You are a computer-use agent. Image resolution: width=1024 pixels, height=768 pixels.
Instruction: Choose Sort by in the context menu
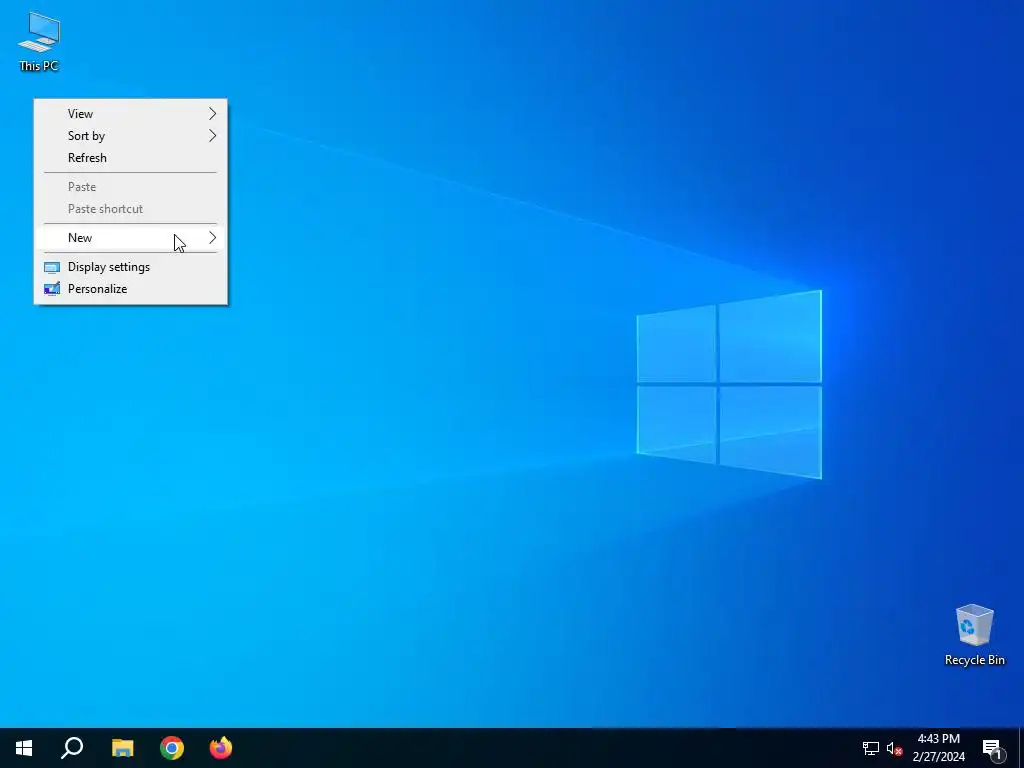pos(131,136)
